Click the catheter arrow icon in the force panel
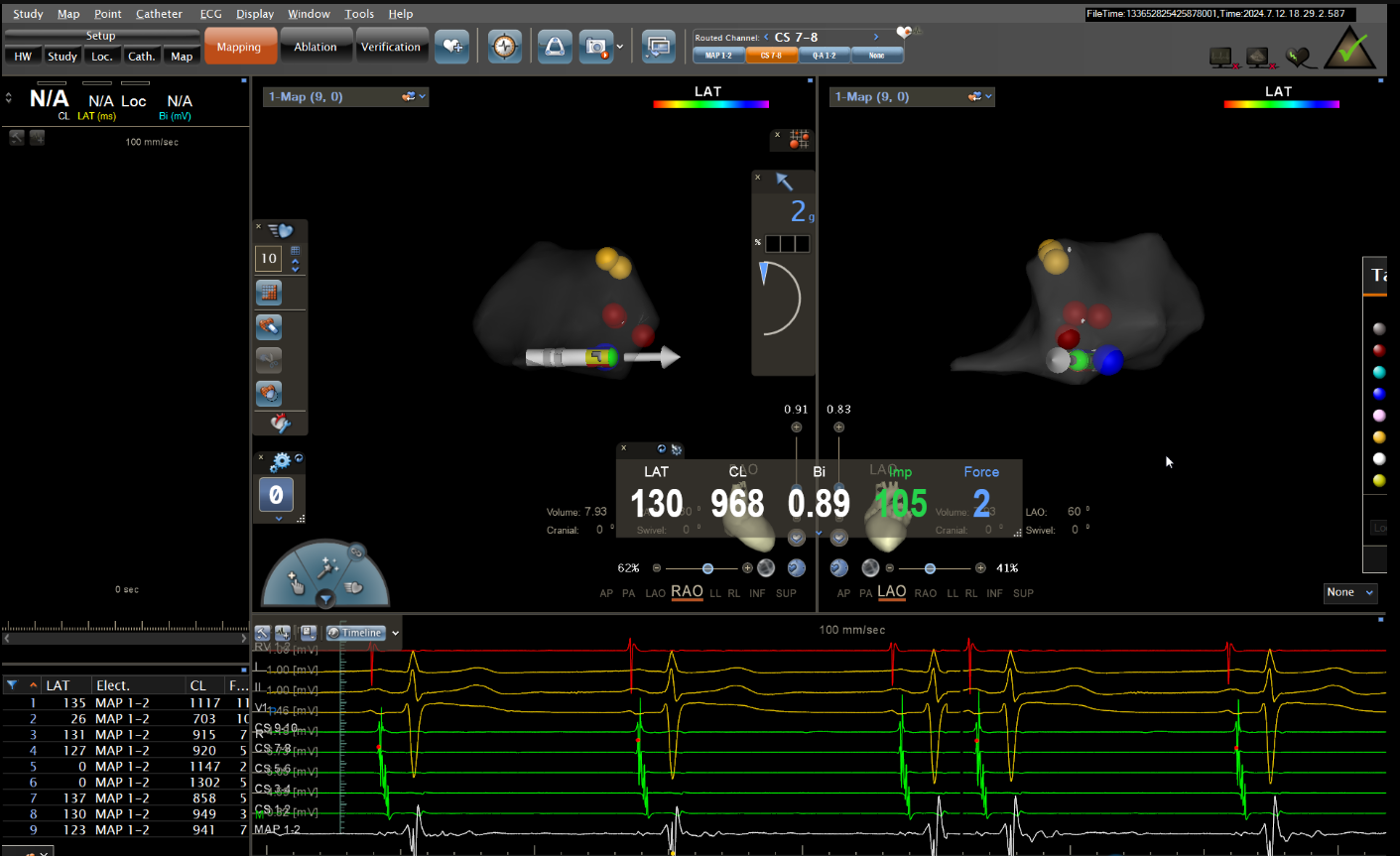Screen dimensions: 1400x856 tap(784, 182)
